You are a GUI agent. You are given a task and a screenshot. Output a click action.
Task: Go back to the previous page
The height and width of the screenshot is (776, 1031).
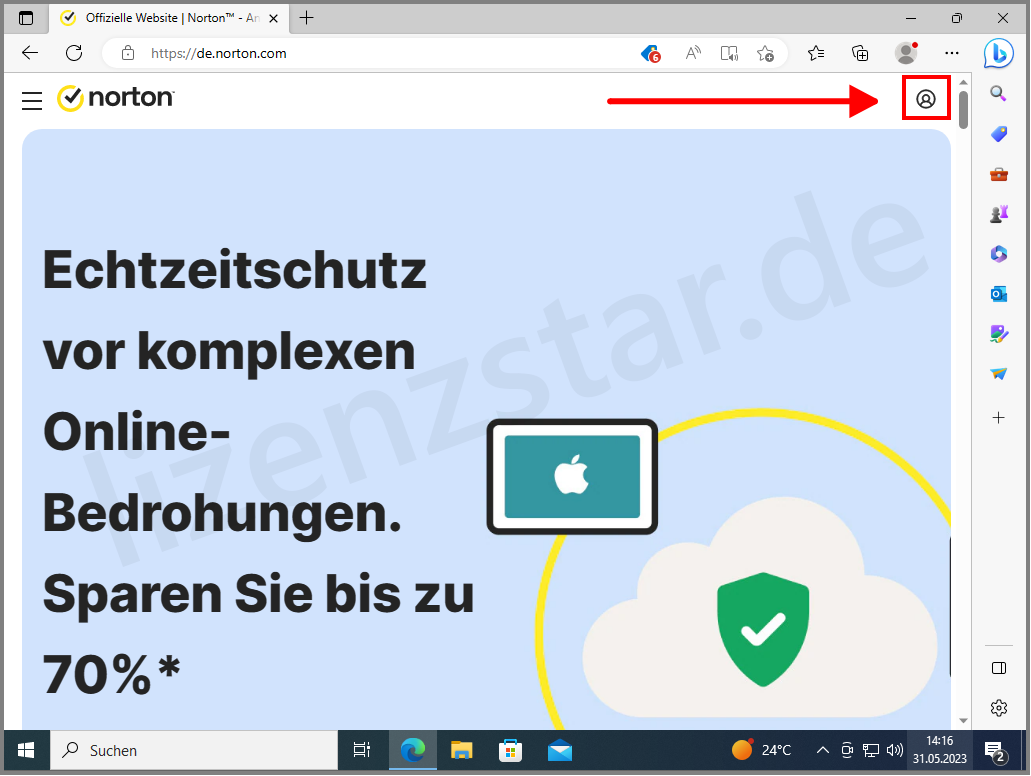tap(30, 53)
